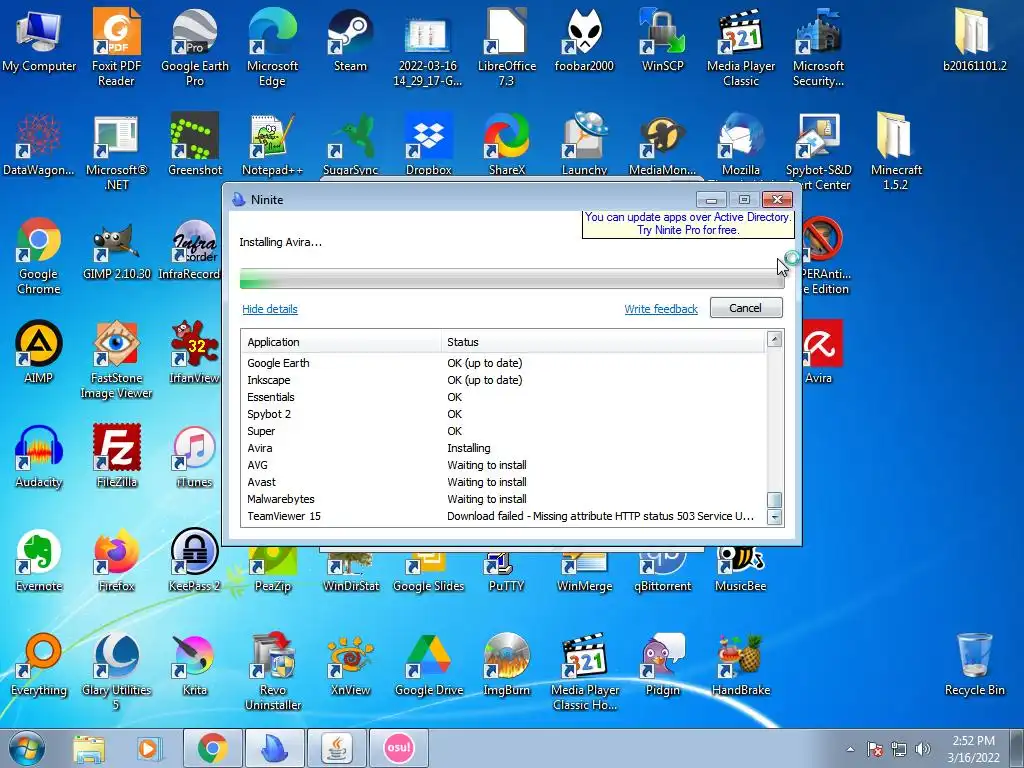This screenshot has width=1024, height=768.
Task: Select the HandBrake desktop icon
Action: [741, 665]
